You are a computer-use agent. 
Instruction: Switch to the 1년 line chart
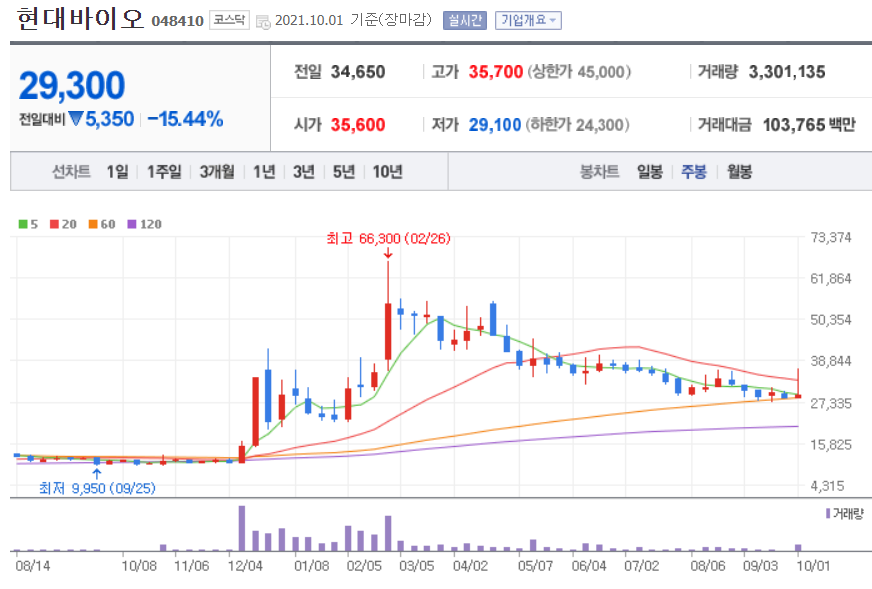[264, 171]
